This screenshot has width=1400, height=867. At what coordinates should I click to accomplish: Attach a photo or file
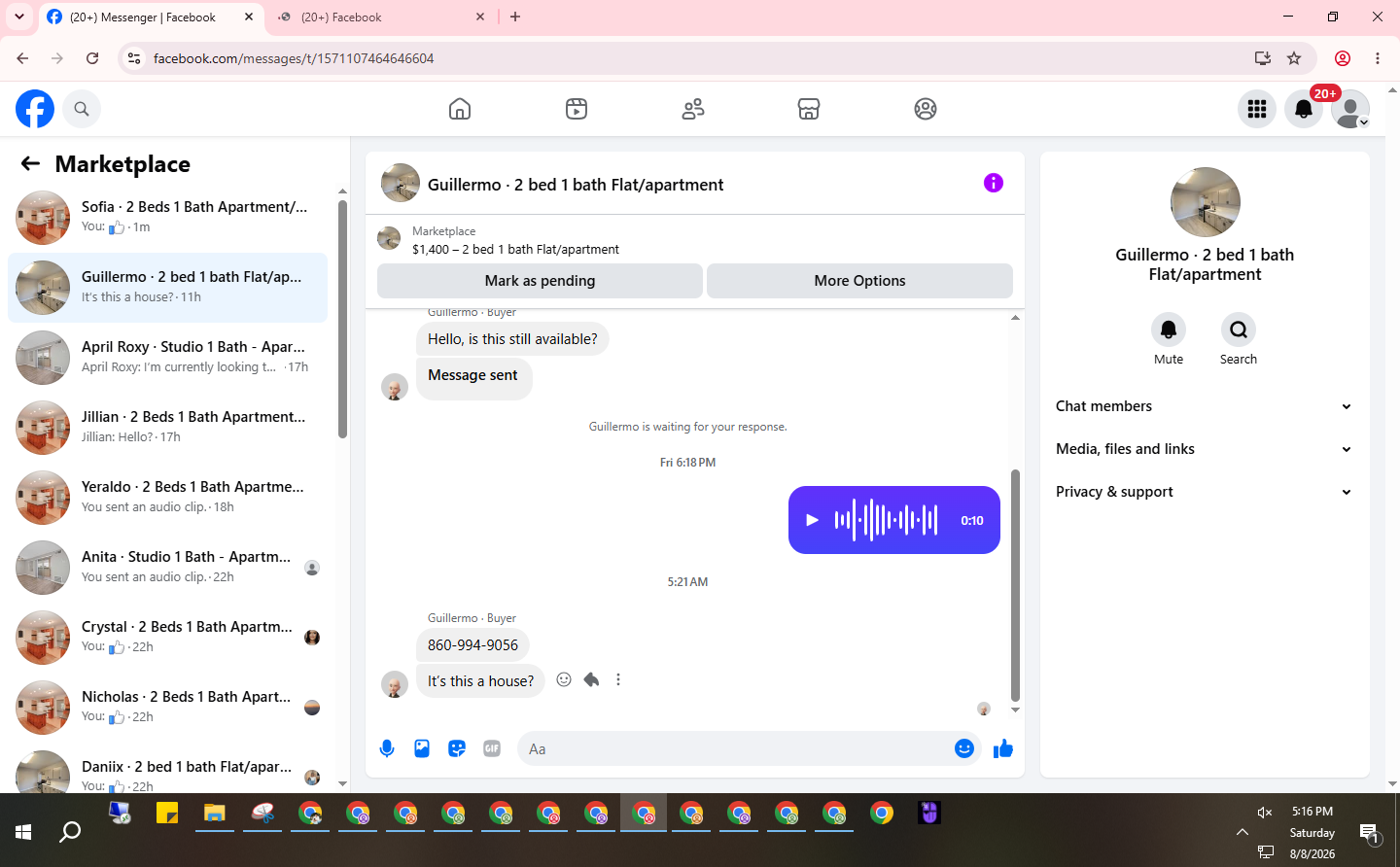click(422, 748)
